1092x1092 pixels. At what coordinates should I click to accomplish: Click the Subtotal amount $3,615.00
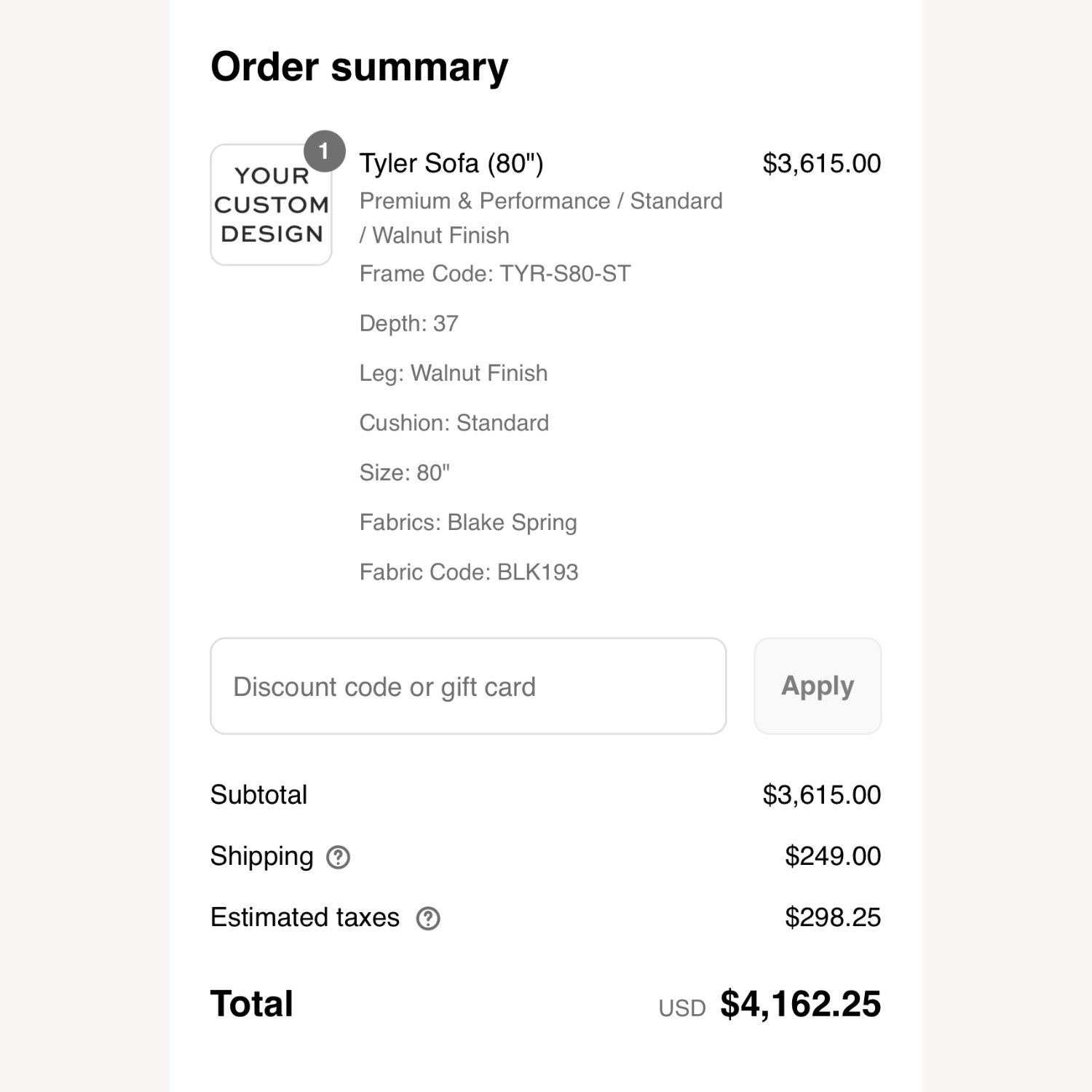tap(821, 794)
